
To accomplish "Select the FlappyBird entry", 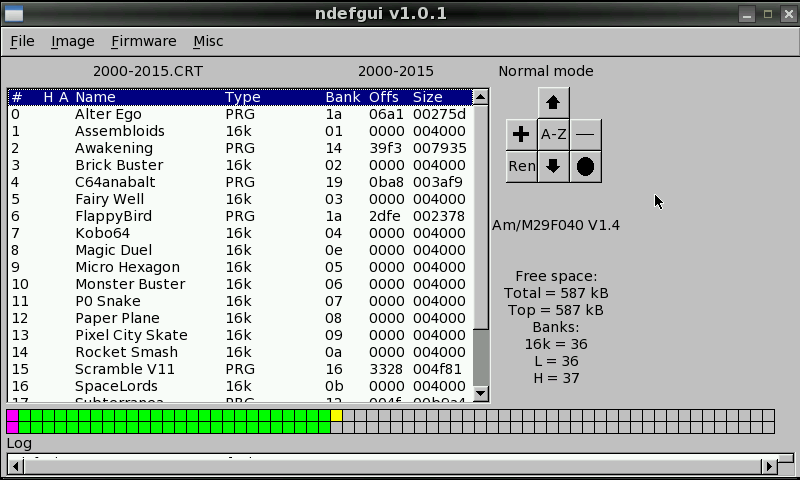I will 240,216.
